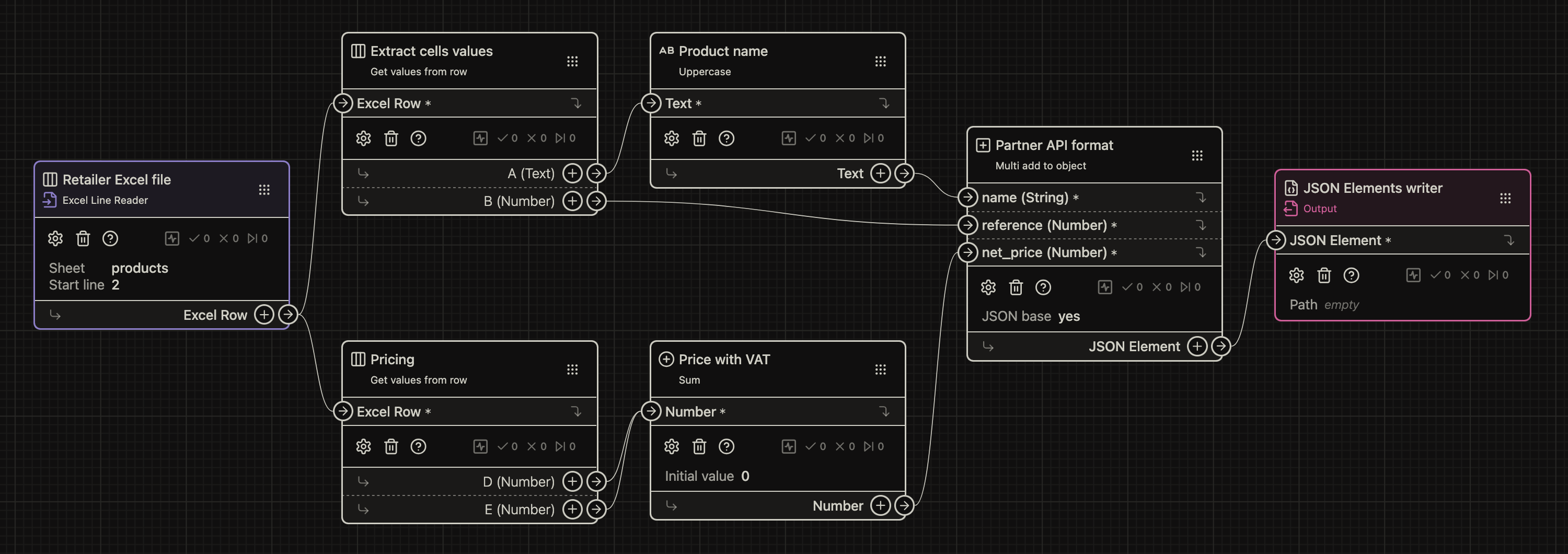This screenshot has width=1568, height=554.
Task: Open help for Pricing node
Action: click(418, 447)
